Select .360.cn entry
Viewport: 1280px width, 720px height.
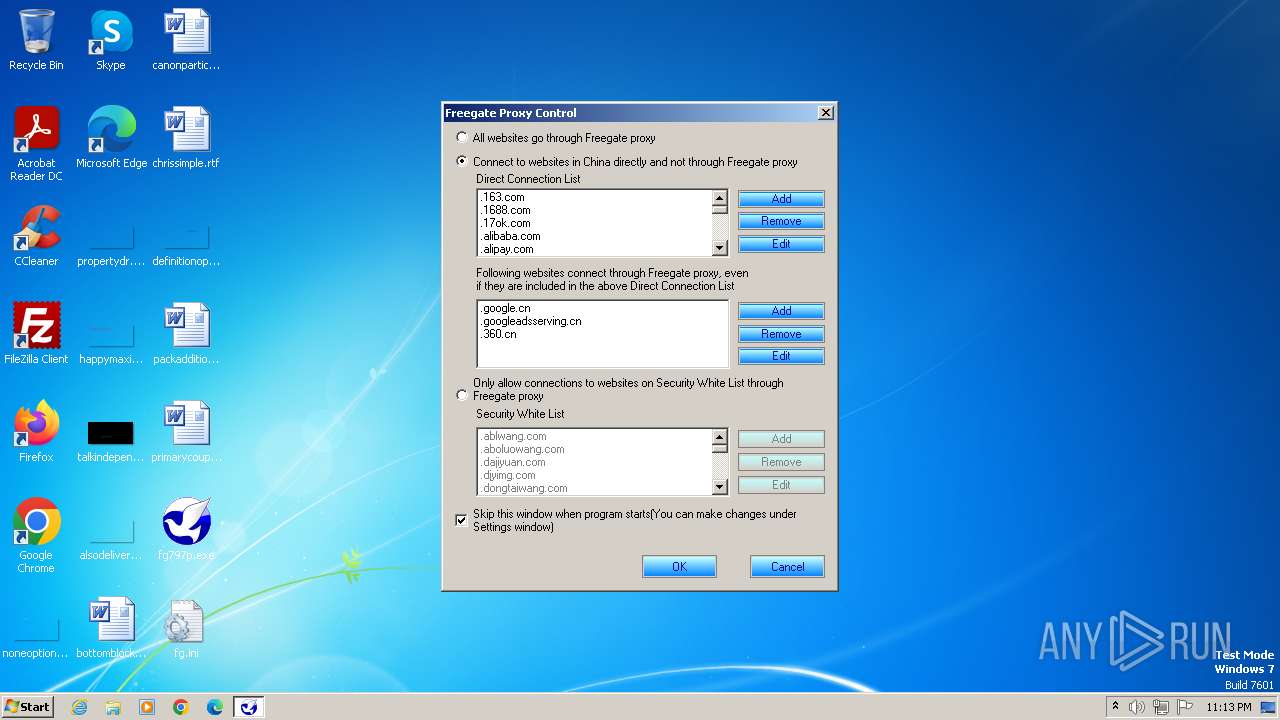(603, 334)
